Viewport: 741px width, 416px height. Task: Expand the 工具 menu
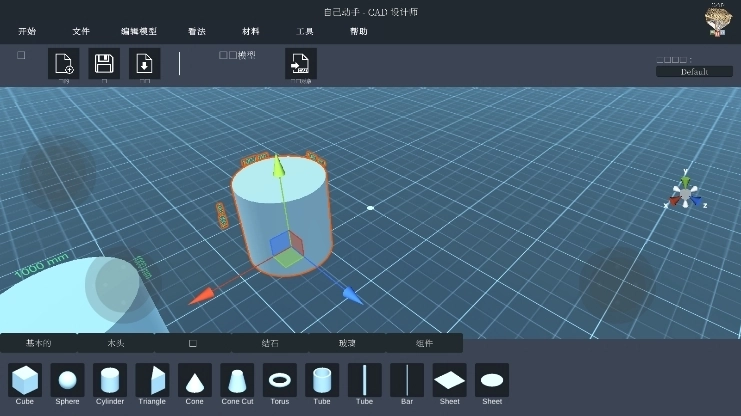(305, 31)
